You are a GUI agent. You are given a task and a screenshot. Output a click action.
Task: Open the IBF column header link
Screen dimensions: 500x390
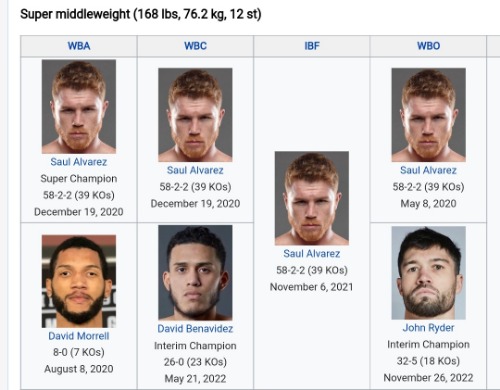click(x=312, y=46)
